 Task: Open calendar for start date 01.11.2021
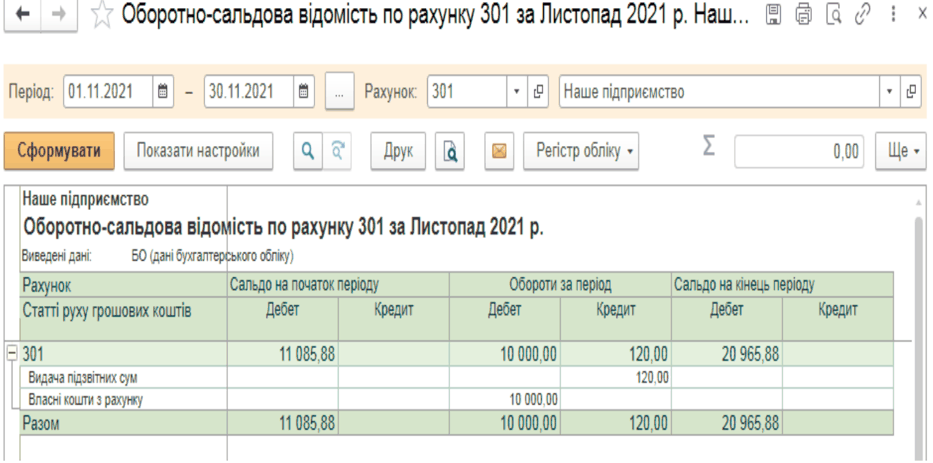[x=163, y=92]
